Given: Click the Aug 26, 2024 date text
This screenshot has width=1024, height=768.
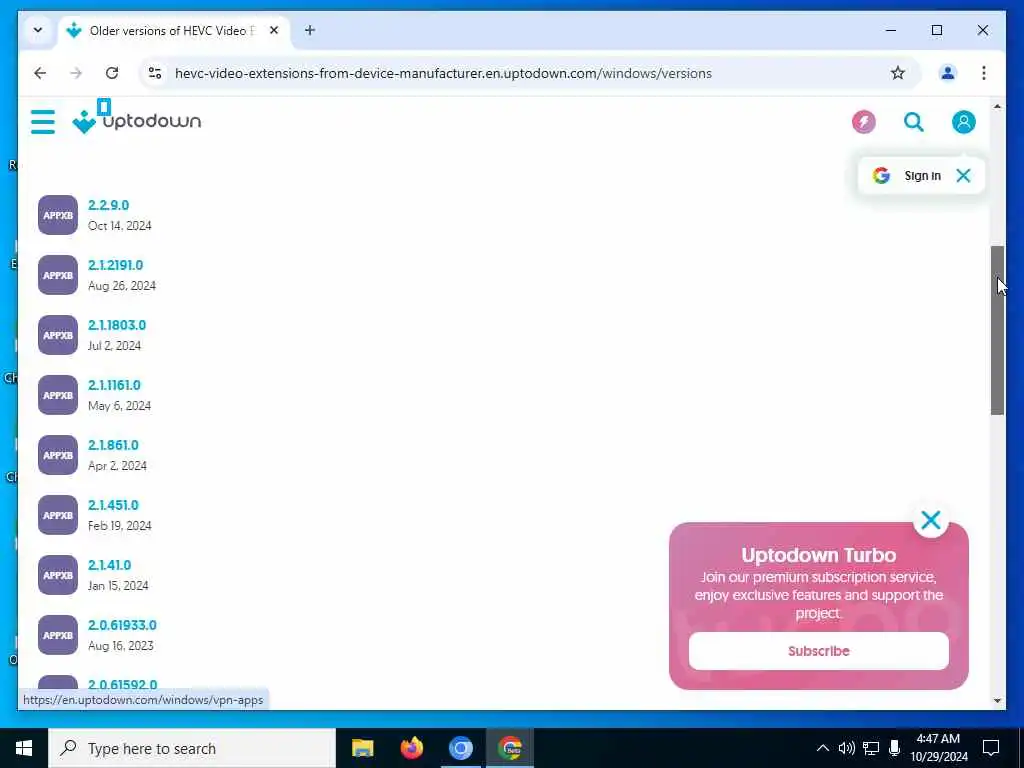Looking at the screenshot, I should [x=122, y=286].
